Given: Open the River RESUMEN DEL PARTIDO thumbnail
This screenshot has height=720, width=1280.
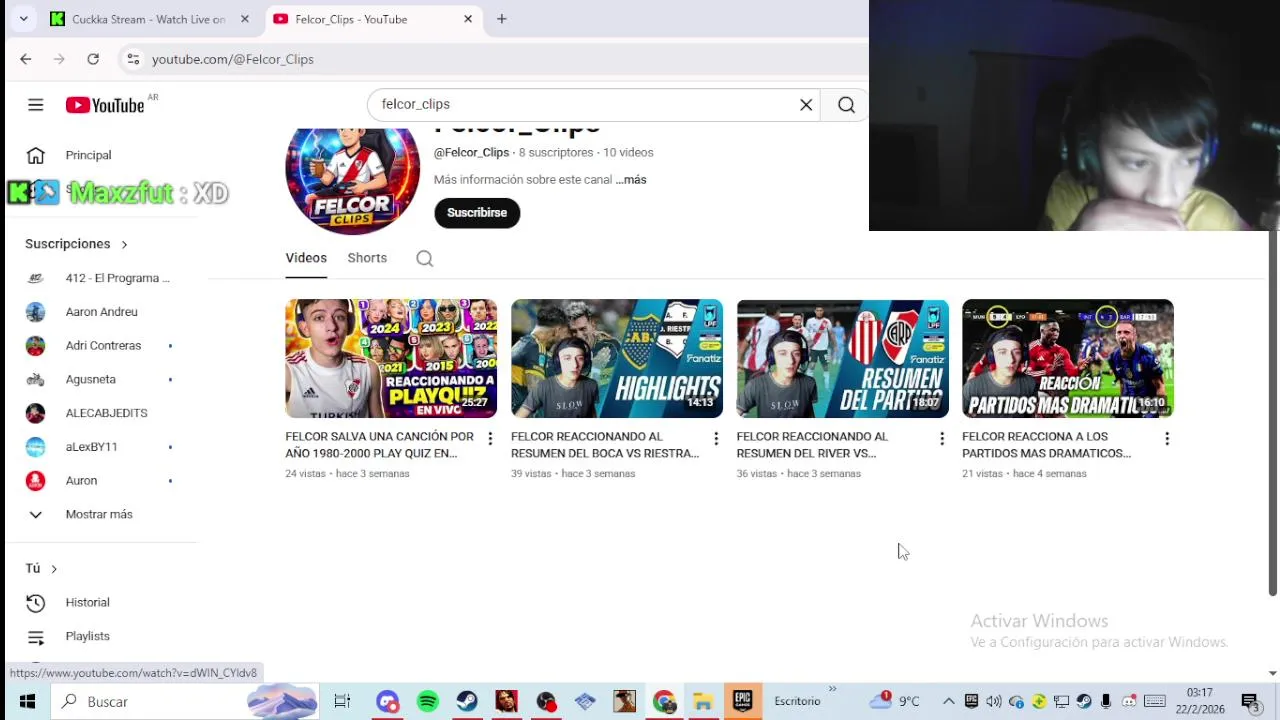Looking at the screenshot, I should click(842, 358).
